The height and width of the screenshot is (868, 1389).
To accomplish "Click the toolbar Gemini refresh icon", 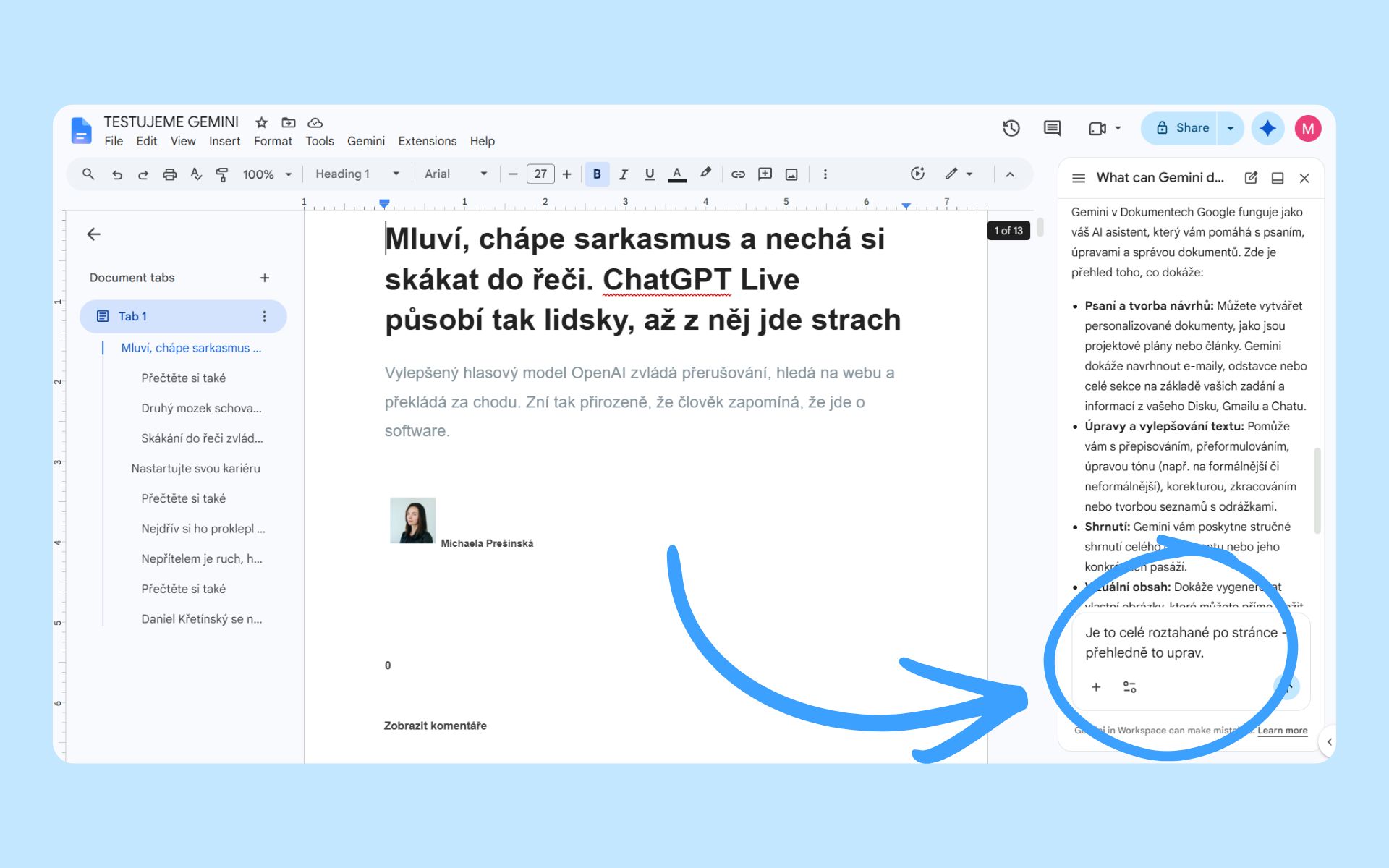I will click(917, 174).
